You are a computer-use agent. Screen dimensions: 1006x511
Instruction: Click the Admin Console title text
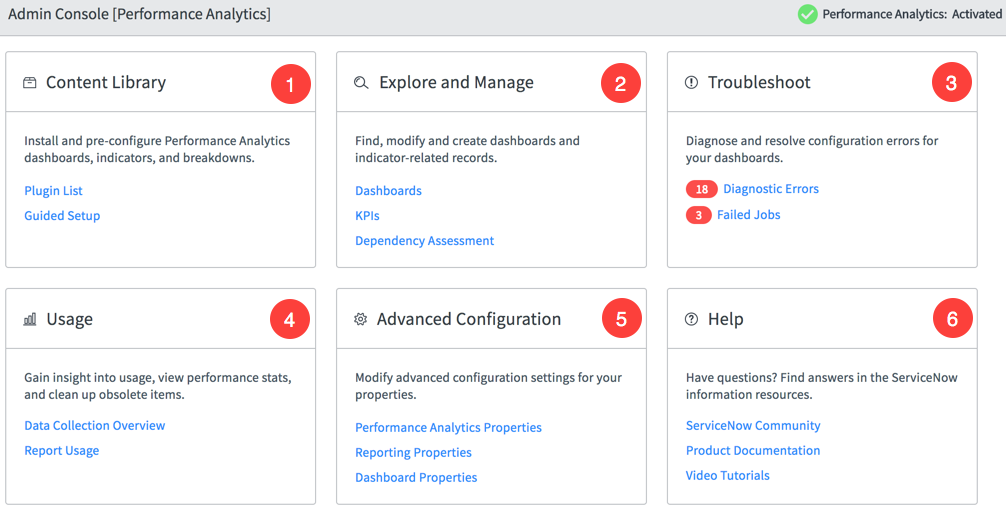point(139,14)
